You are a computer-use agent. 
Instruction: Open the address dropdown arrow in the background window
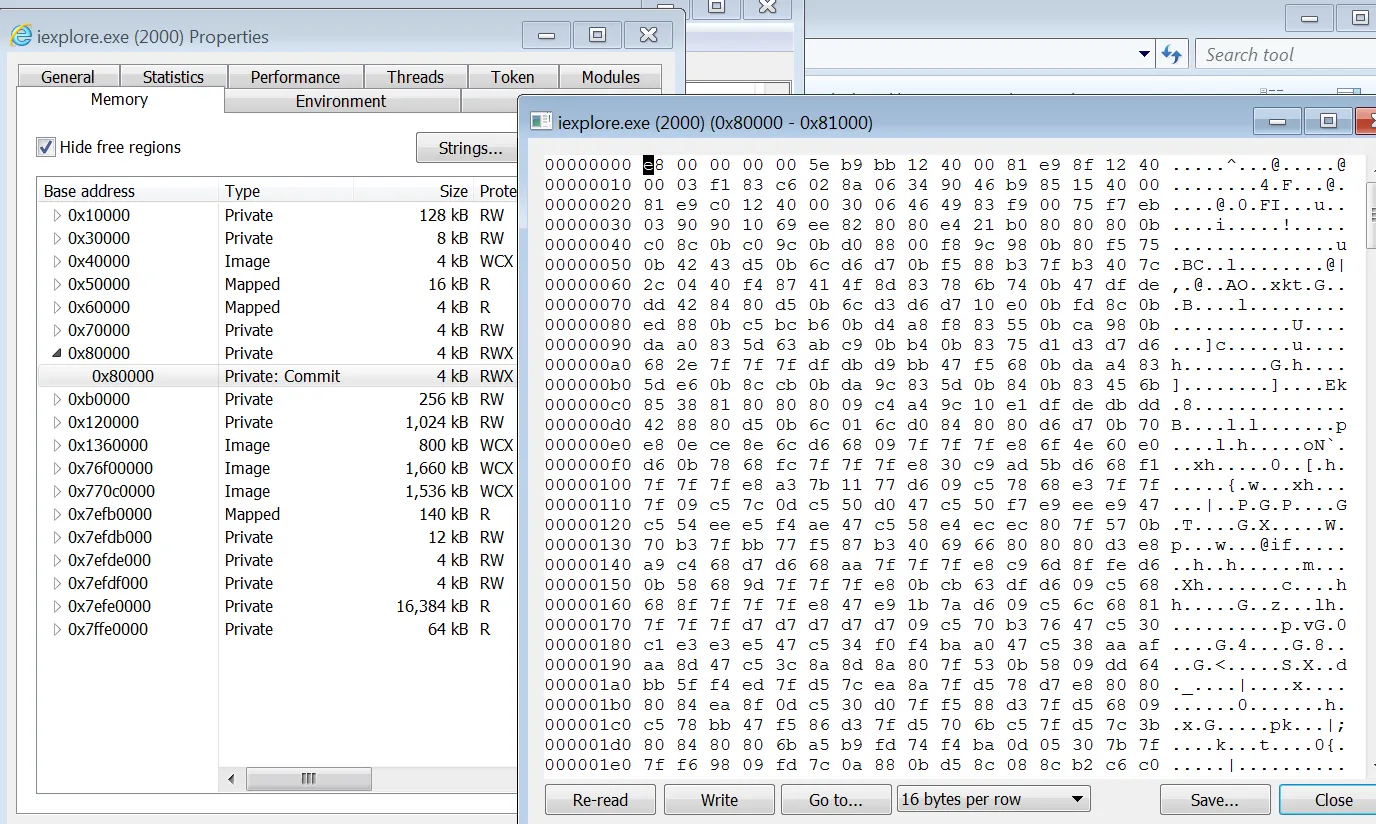click(x=1145, y=54)
